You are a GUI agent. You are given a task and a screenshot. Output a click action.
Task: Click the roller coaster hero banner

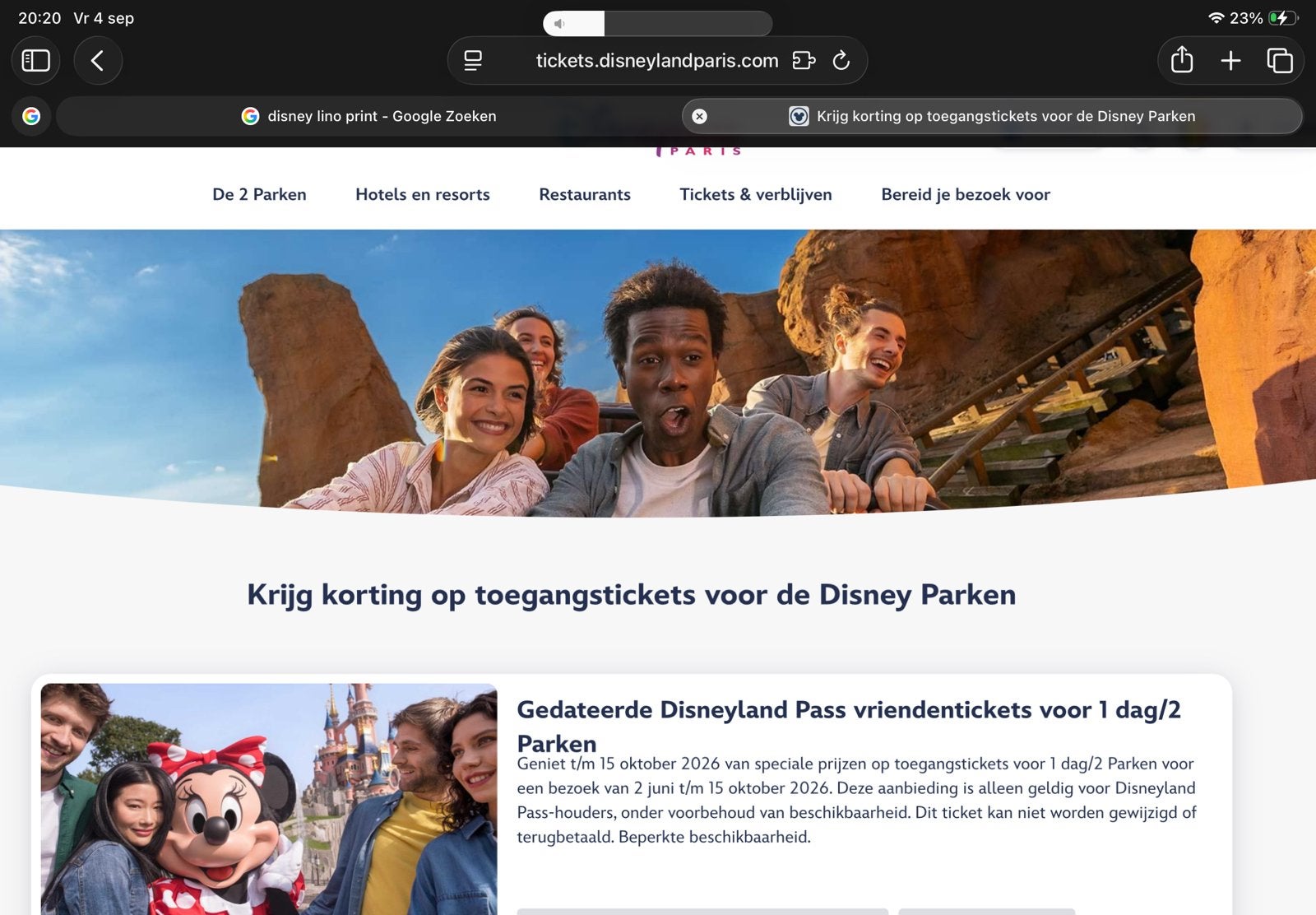658,373
